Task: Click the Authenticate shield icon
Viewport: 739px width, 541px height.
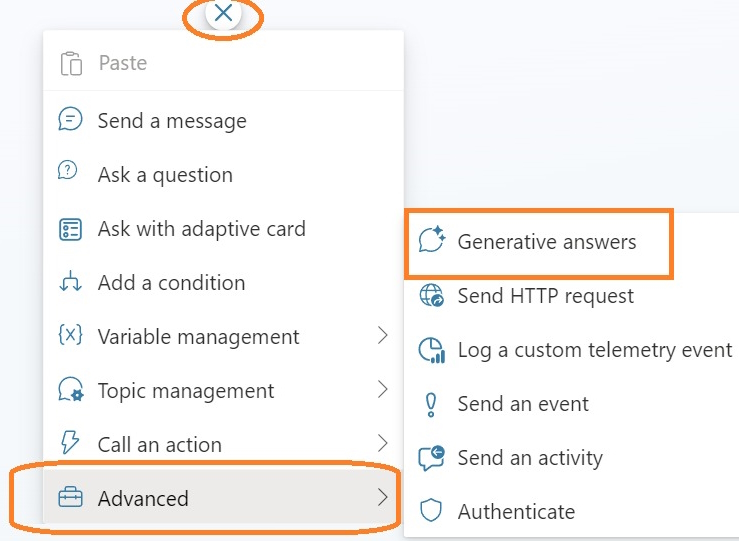Action: [x=431, y=512]
